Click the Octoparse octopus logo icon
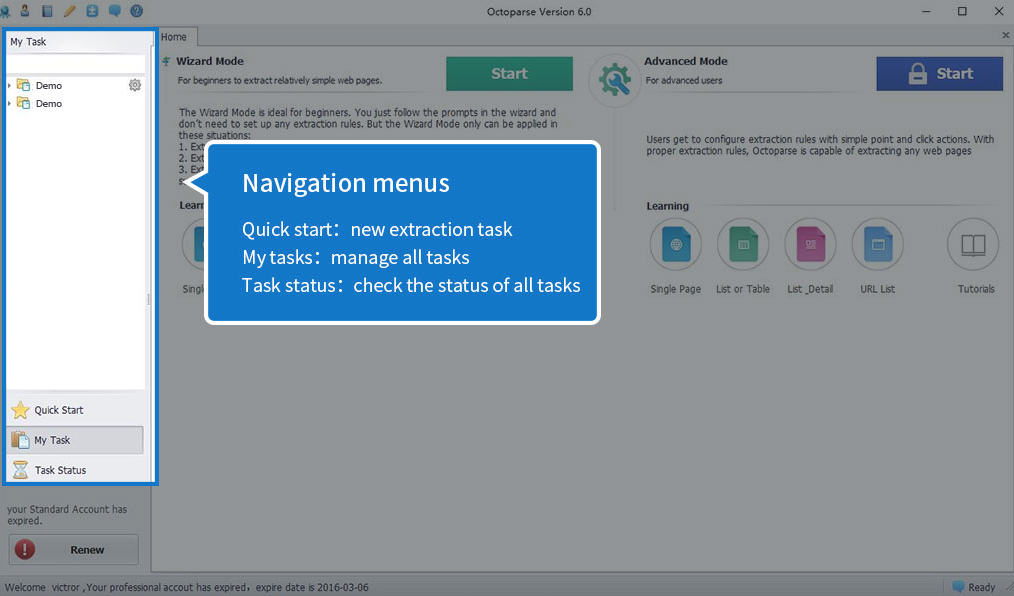The height and width of the screenshot is (596, 1014). point(5,11)
